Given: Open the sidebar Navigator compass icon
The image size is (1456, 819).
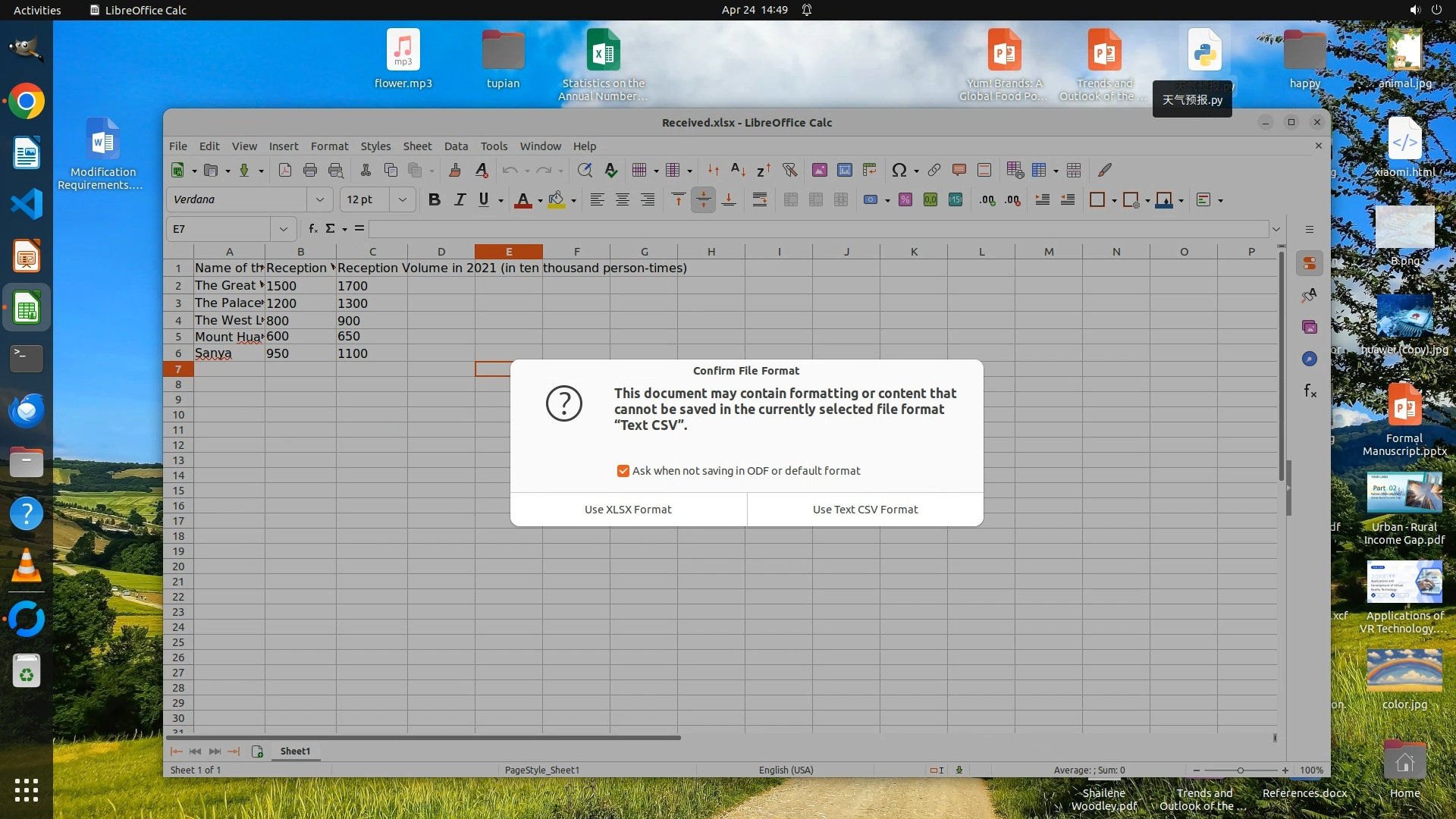Looking at the screenshot, I should 1310,359.
